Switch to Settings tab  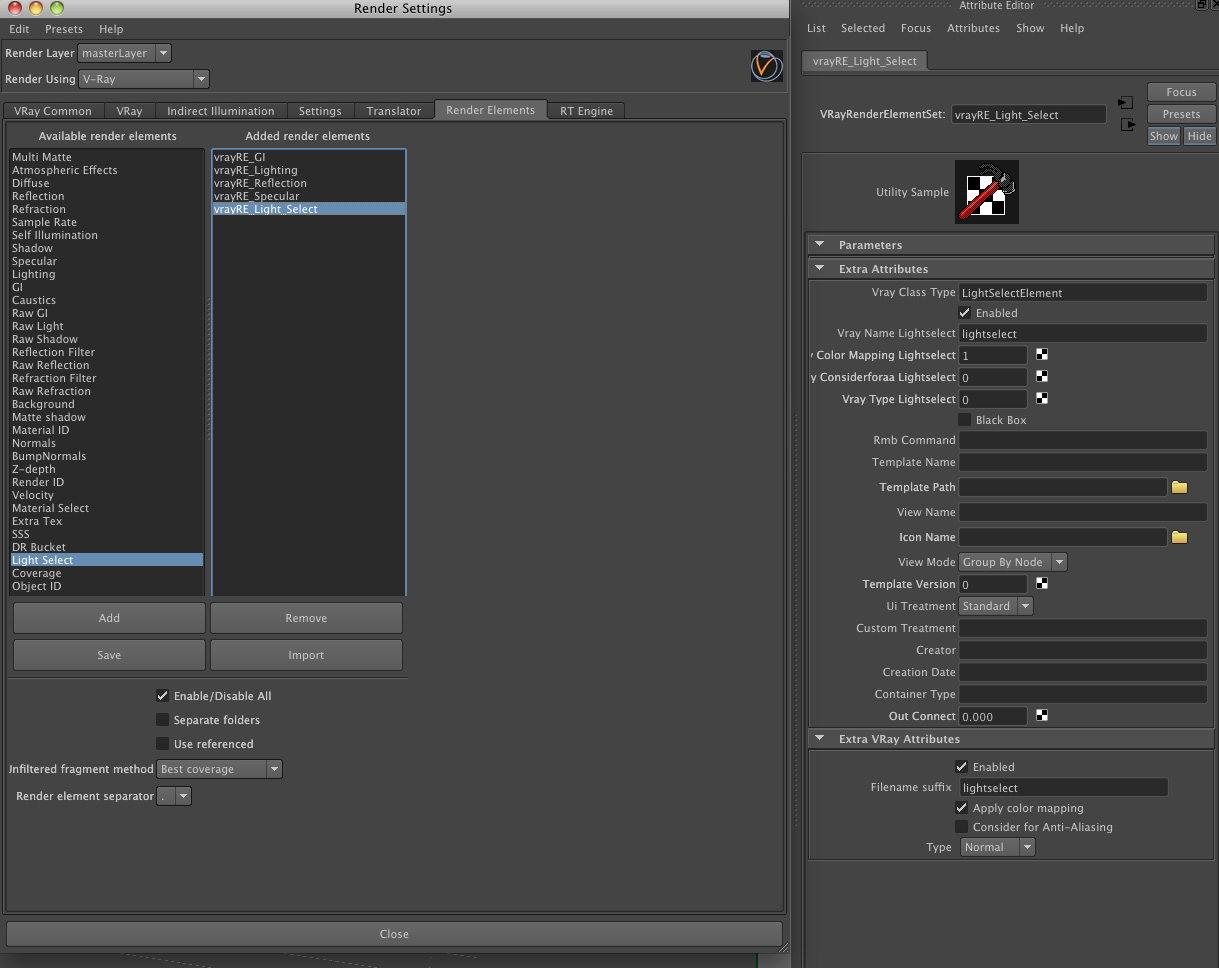(x=320, y=111)
